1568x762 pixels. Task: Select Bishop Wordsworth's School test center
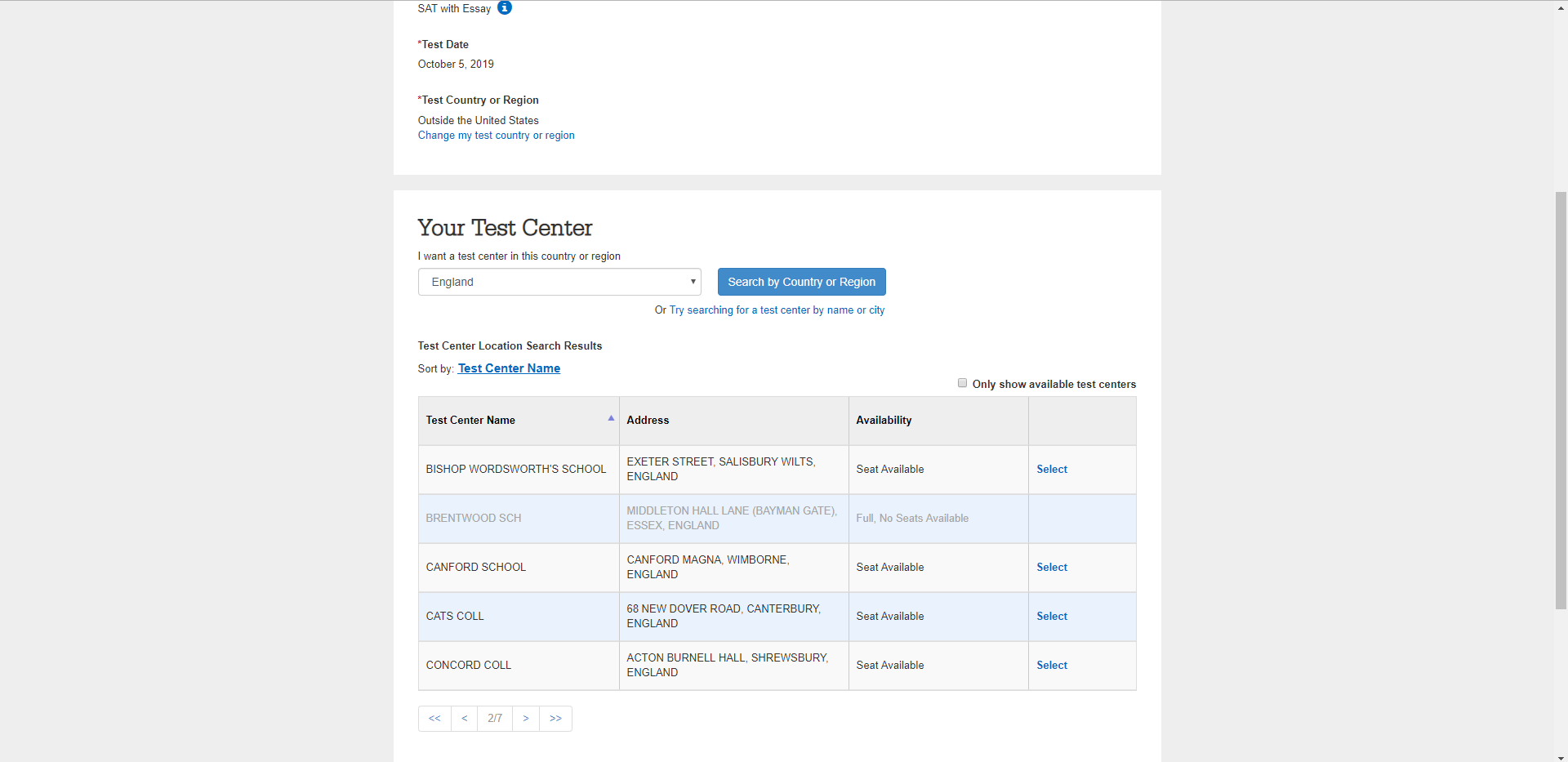pos(1052,470)
